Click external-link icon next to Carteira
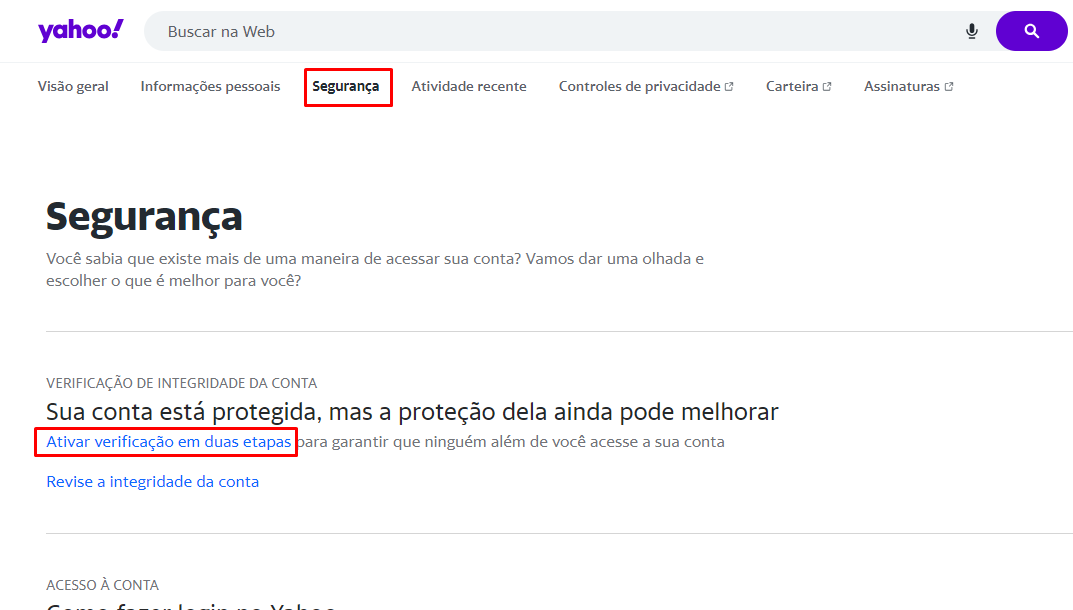The image size is (1073, 610). pyautogui.click(x=827, y=87)
